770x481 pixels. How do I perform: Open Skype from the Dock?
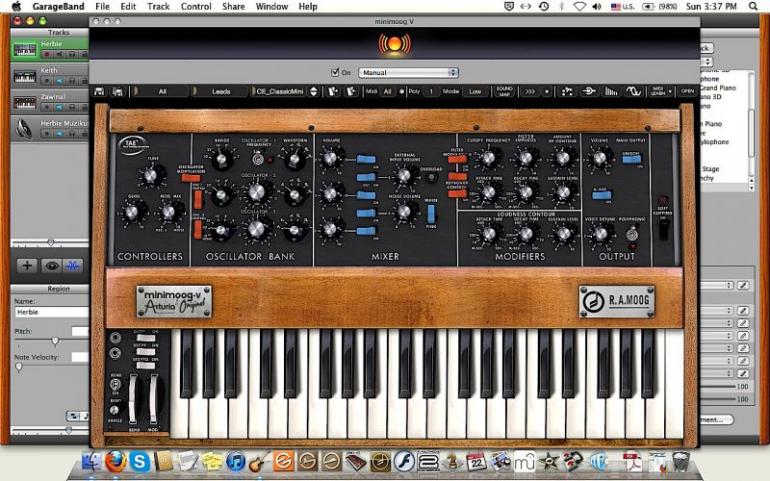point(139,462)
